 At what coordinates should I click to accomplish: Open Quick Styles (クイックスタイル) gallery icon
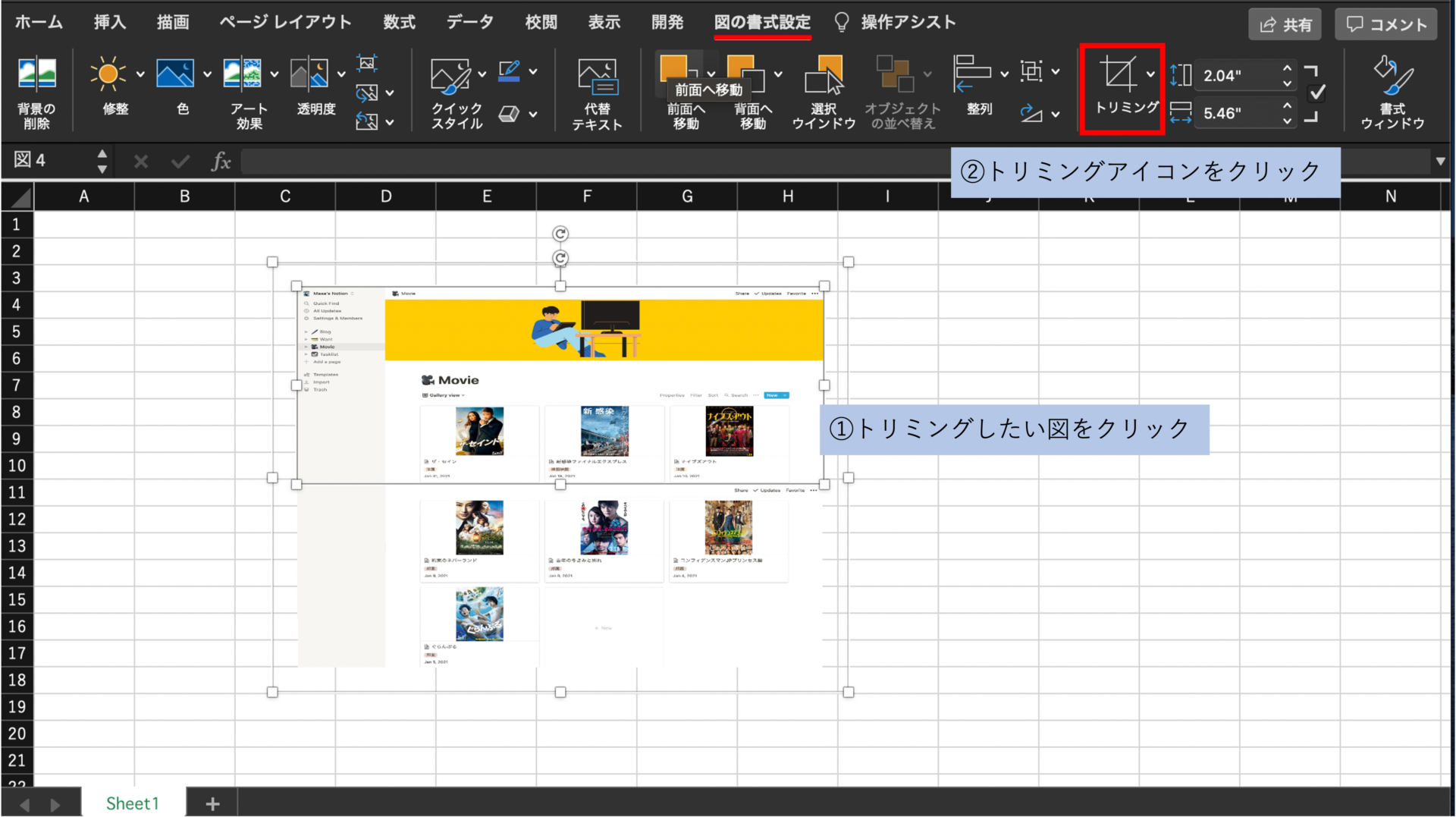[450, 75]
